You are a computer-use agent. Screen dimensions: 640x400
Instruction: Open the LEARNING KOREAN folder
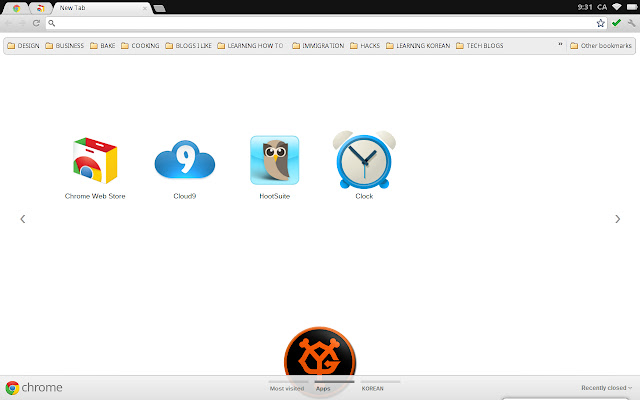pos(418,46)
